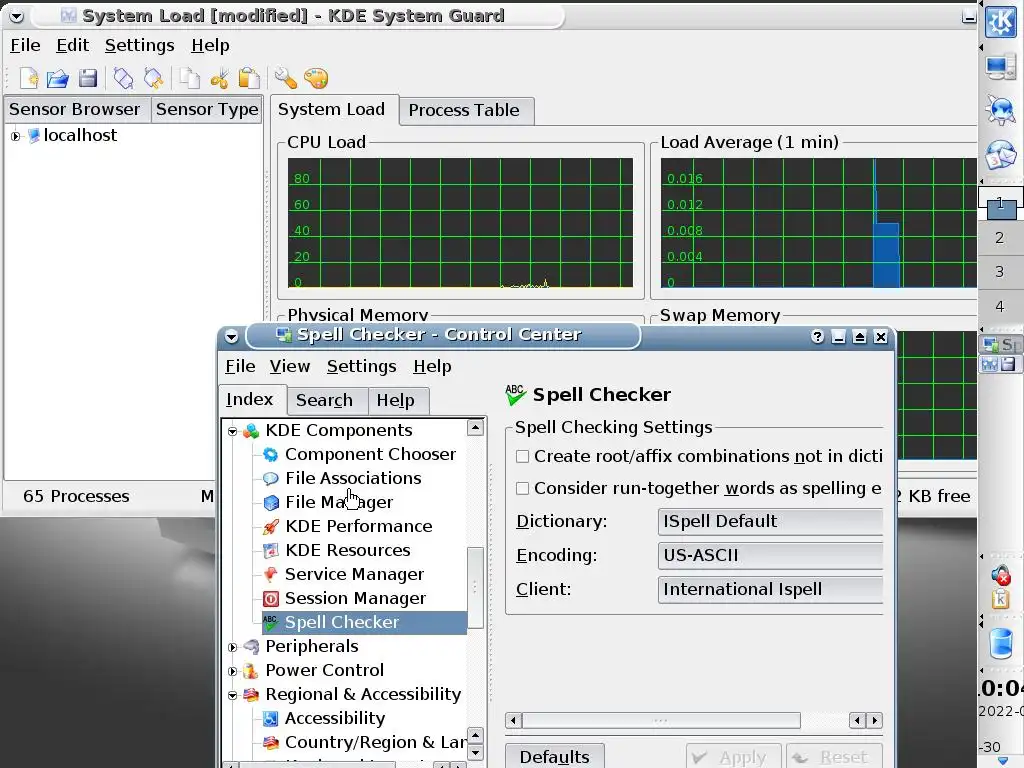Screen dimensions: 1024x768
Task: Switch to Index tab in Control Center
Action: 249,399
